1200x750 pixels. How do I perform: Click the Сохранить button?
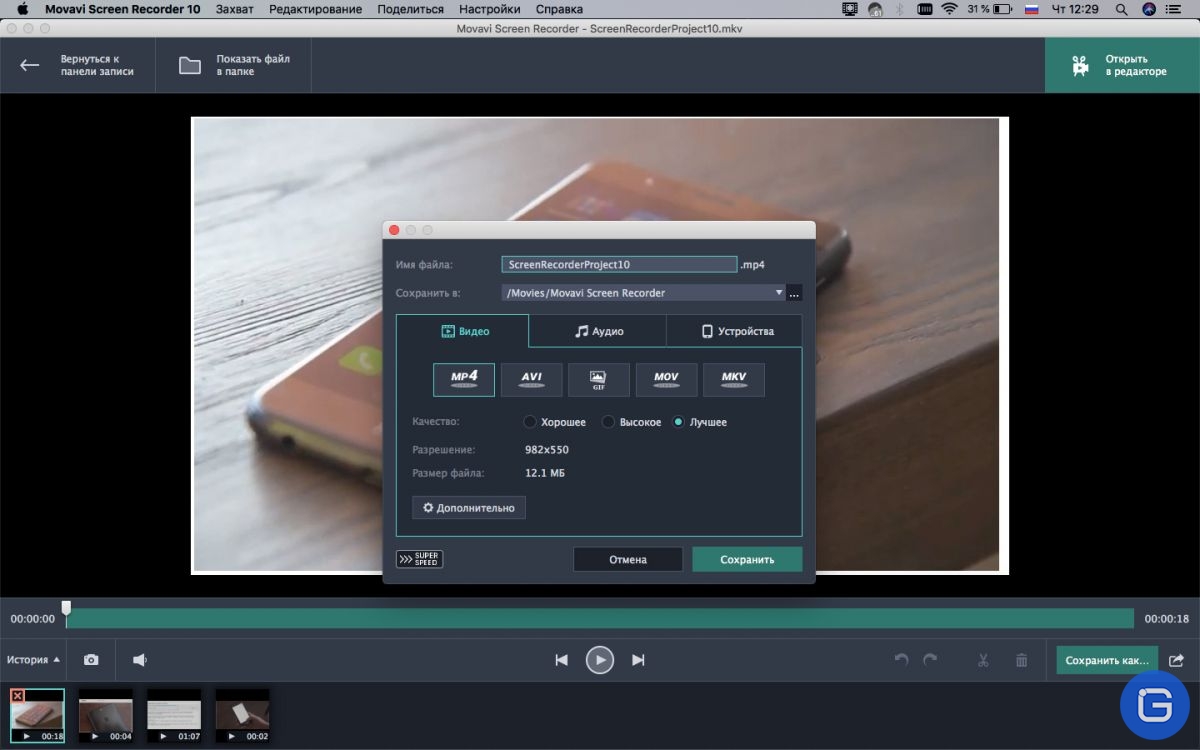coord(747,559)
